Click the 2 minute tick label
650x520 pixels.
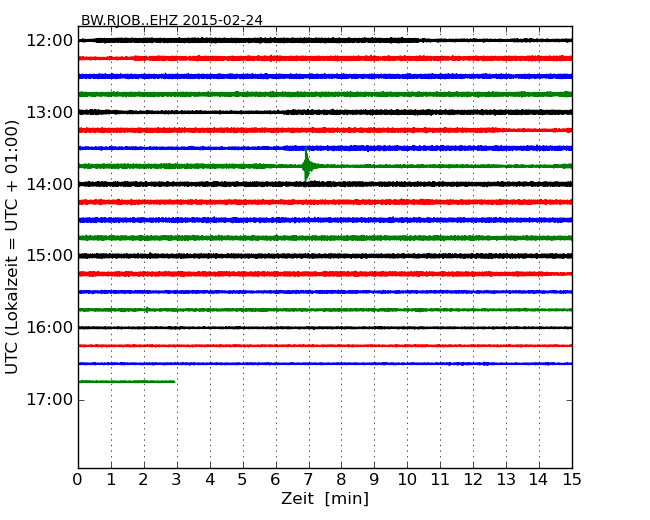pos(144,480)
